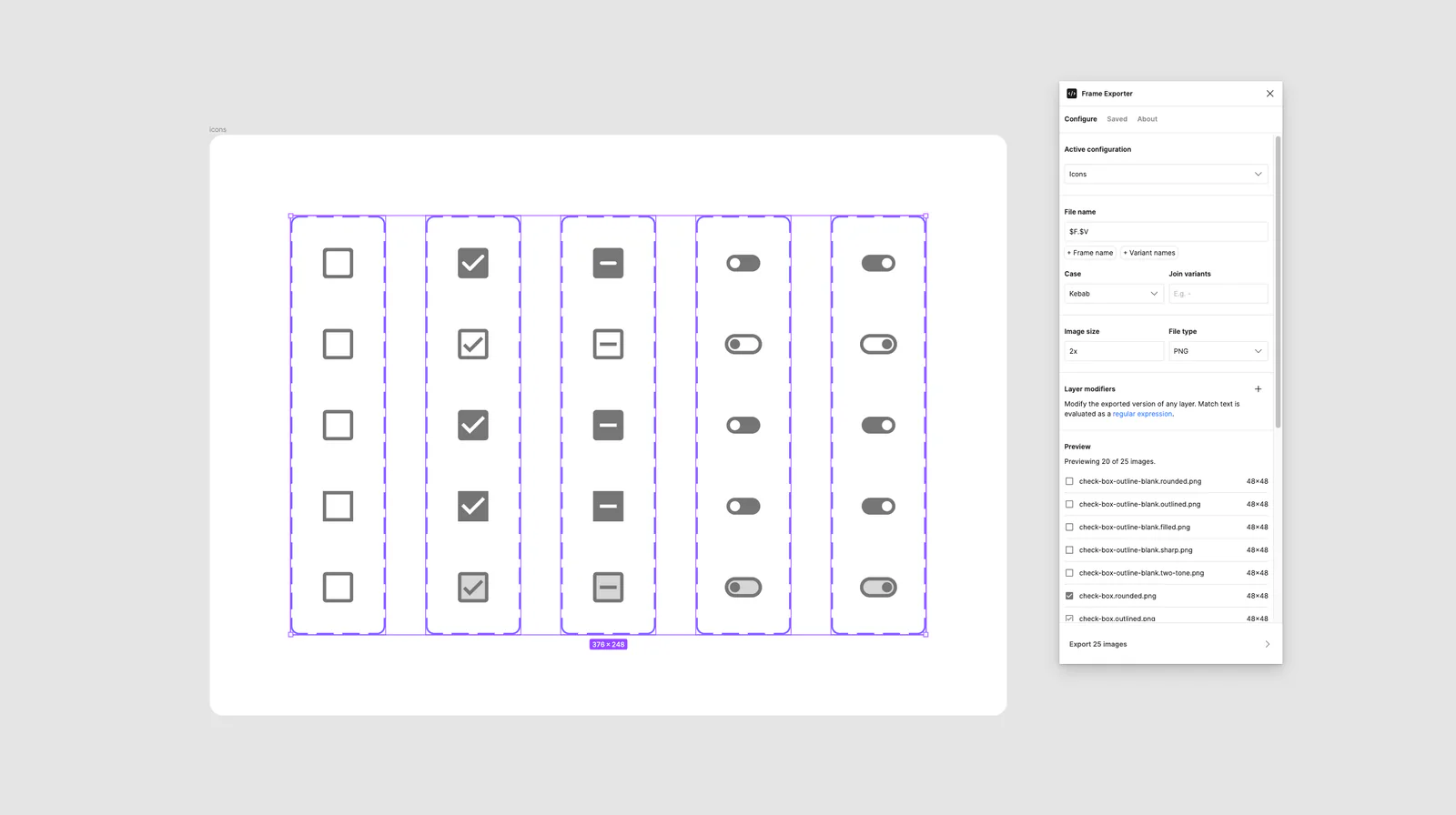Select the two-tone checked check-box icon on canvas

tap(473, 587)
